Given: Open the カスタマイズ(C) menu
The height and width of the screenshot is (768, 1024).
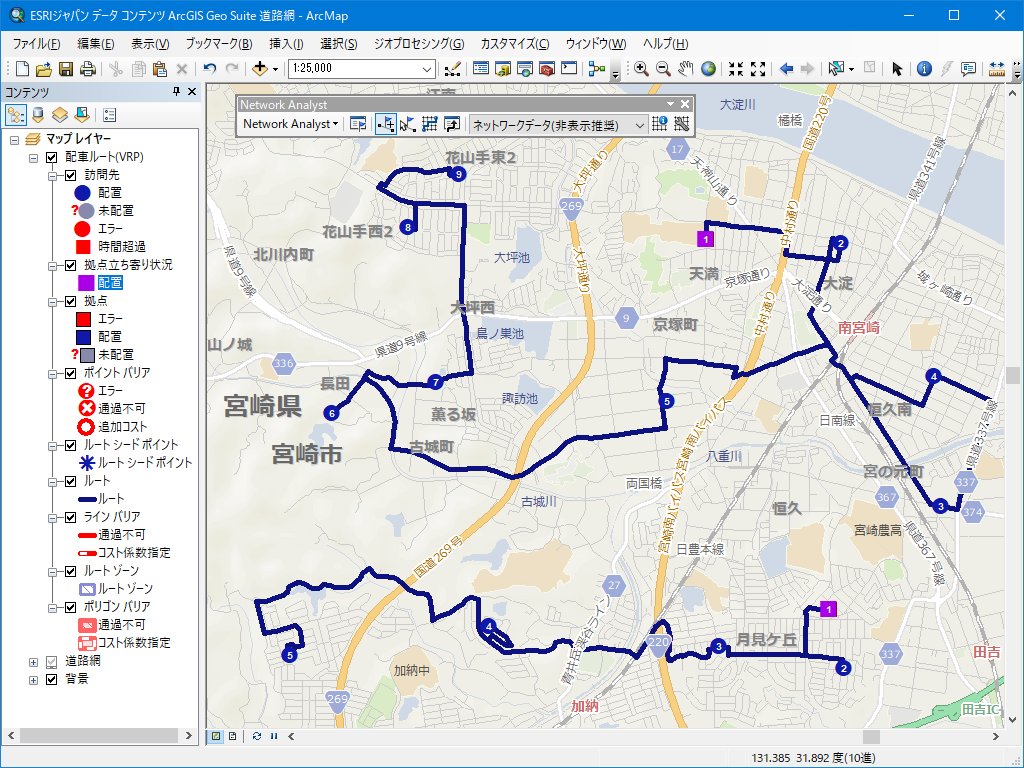Looking at the screenshot, I should (x=515, y=44).
